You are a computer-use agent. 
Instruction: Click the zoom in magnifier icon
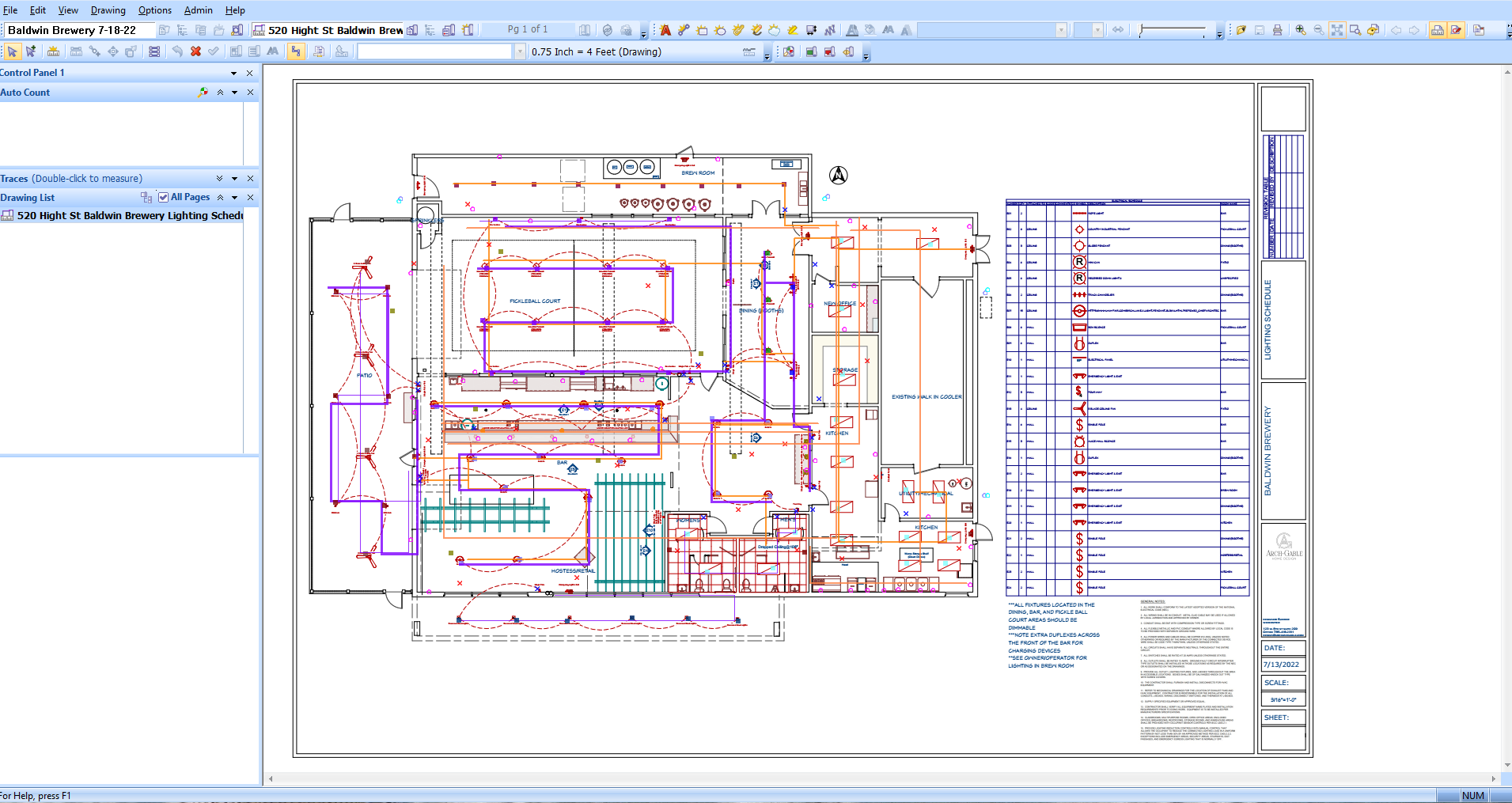pos(1300,30)
